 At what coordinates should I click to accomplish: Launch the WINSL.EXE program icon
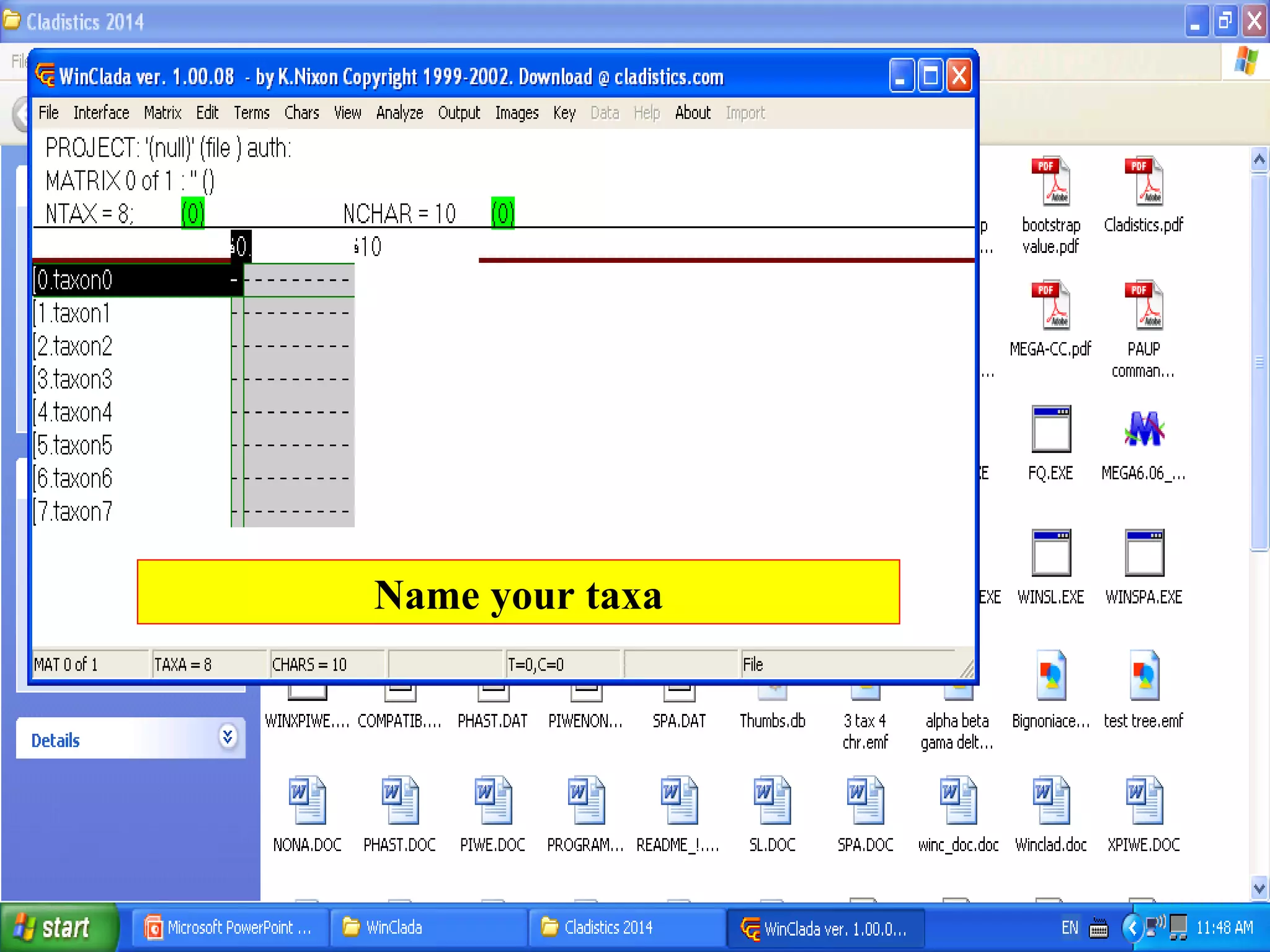1051,553
